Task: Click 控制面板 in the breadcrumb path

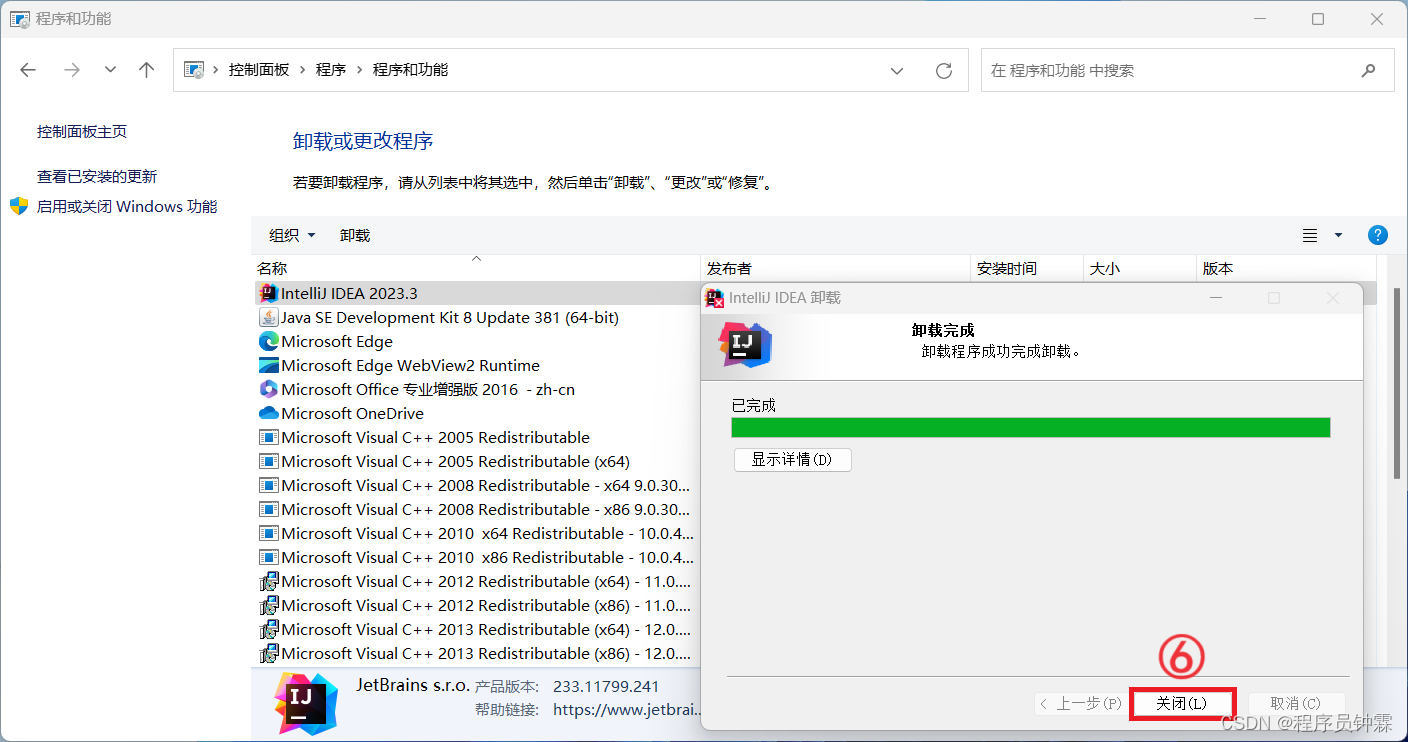Action: tap(259, 70)
